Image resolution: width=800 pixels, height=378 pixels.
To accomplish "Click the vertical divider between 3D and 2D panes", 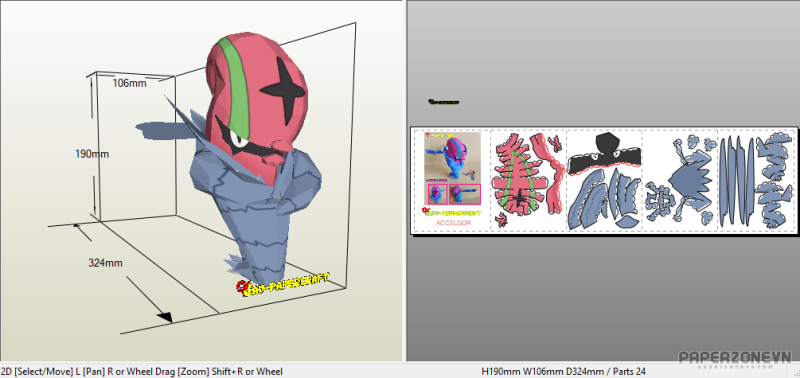I will click(x=405, y=181).
